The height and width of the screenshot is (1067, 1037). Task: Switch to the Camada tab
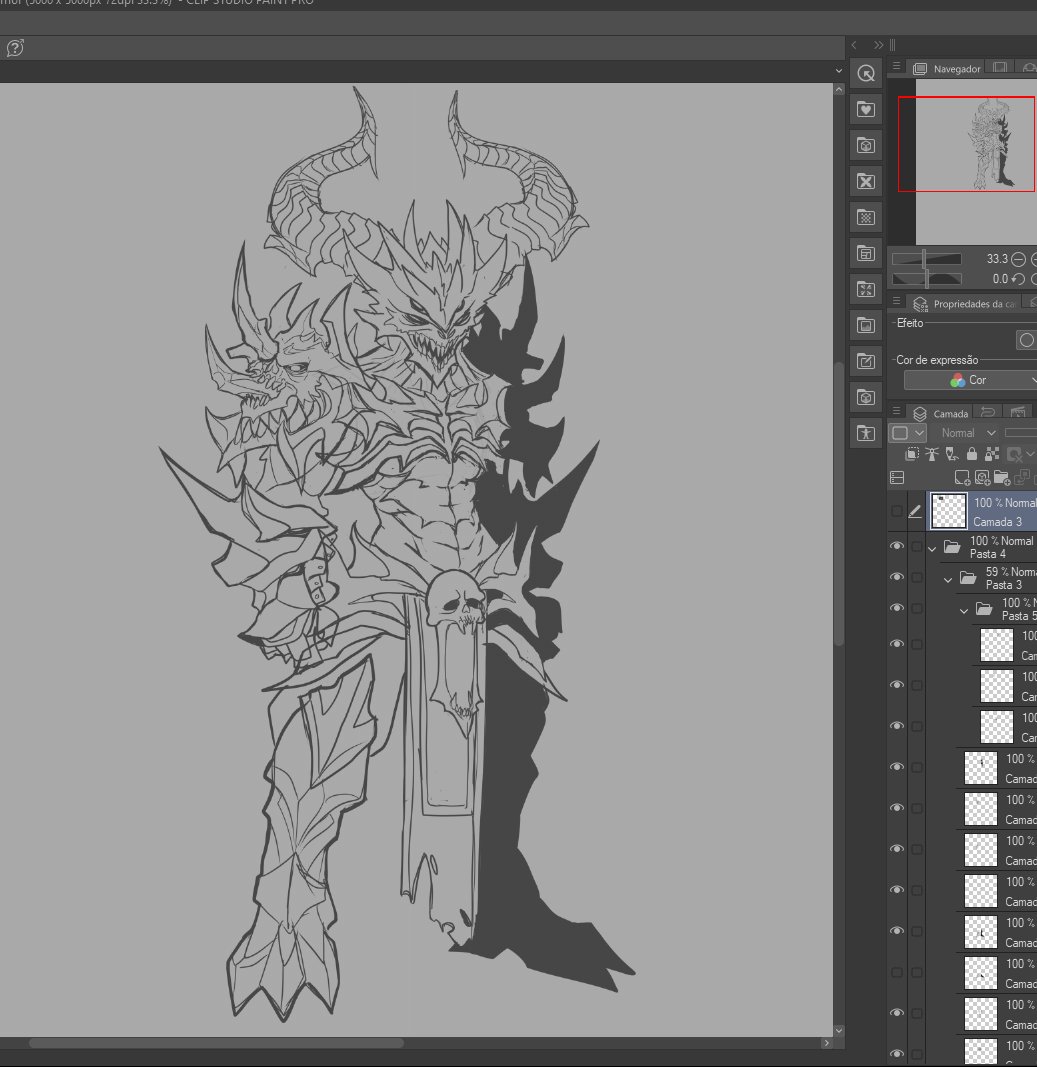coord(940,413)
